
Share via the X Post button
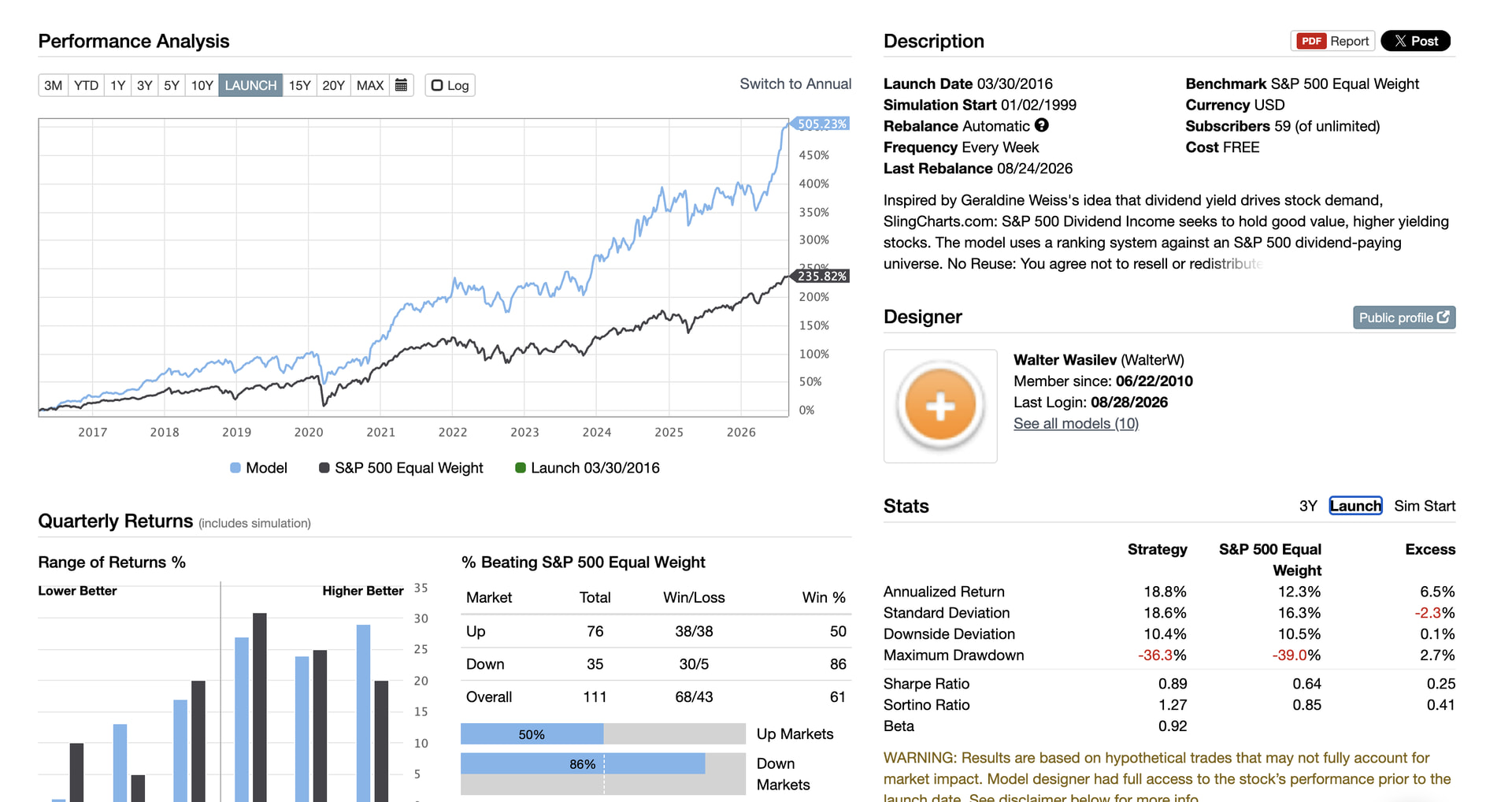coord(1416,41)
